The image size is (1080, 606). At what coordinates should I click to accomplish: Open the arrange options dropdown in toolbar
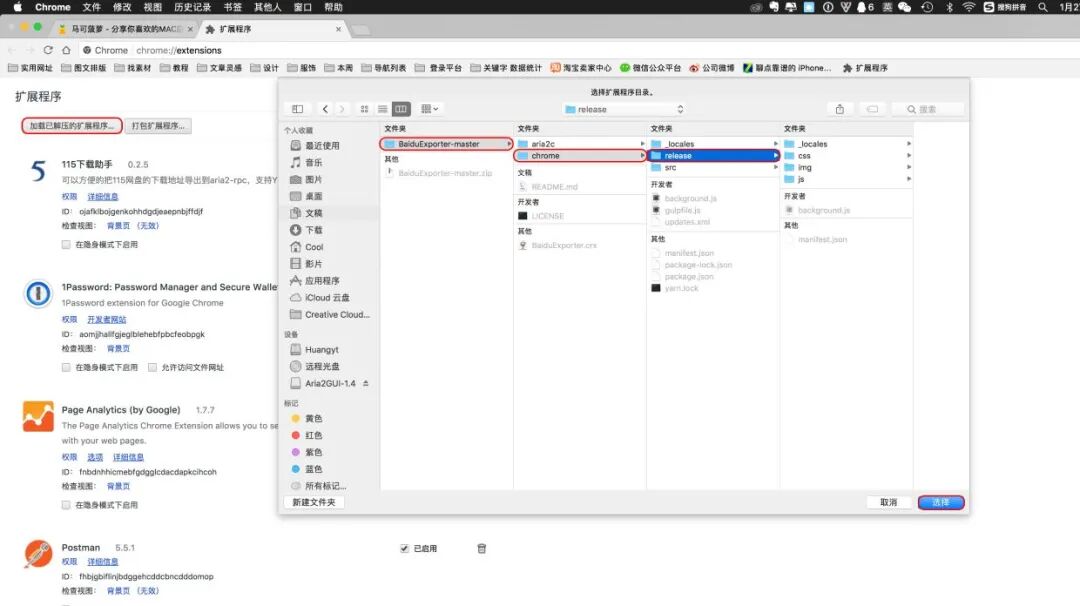[428, 109]
